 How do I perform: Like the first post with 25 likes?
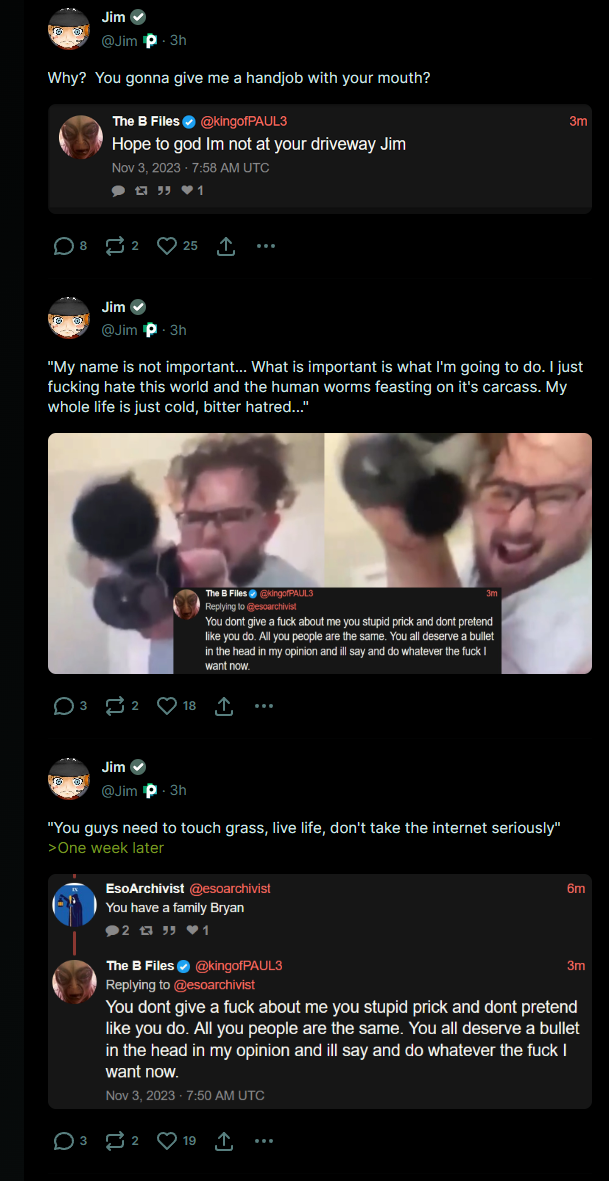(166, 246)
